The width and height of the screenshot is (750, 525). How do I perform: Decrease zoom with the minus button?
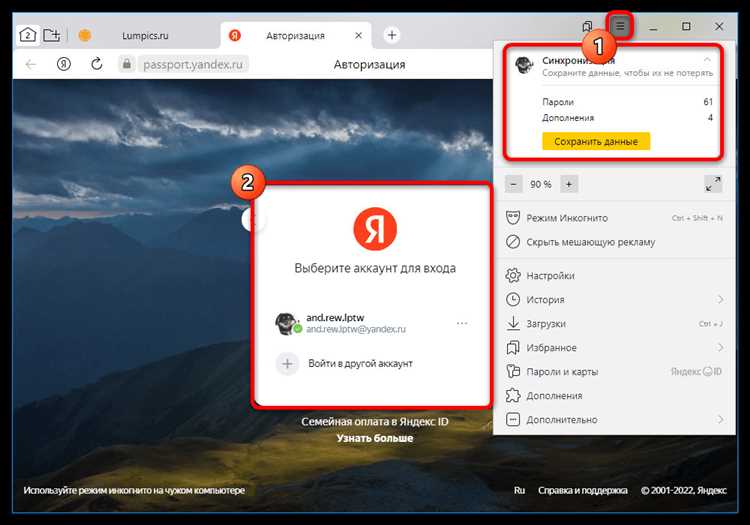(x=513, y=184)
